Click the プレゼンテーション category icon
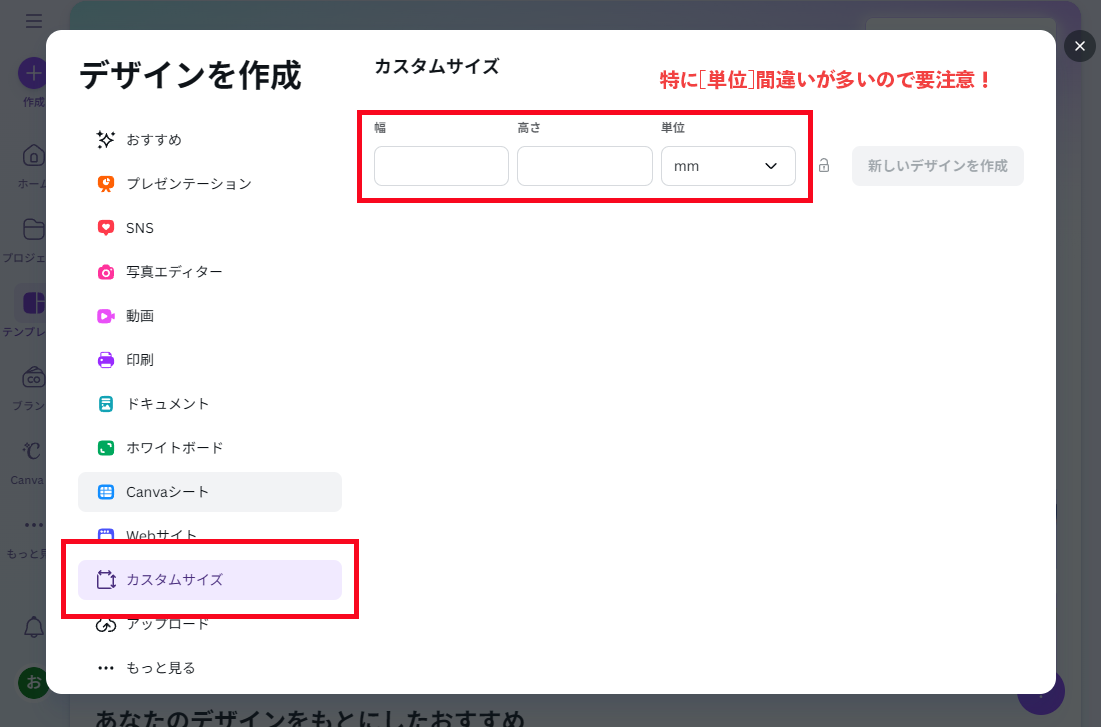The image size is (1101, 727). (x=106, y=184)
